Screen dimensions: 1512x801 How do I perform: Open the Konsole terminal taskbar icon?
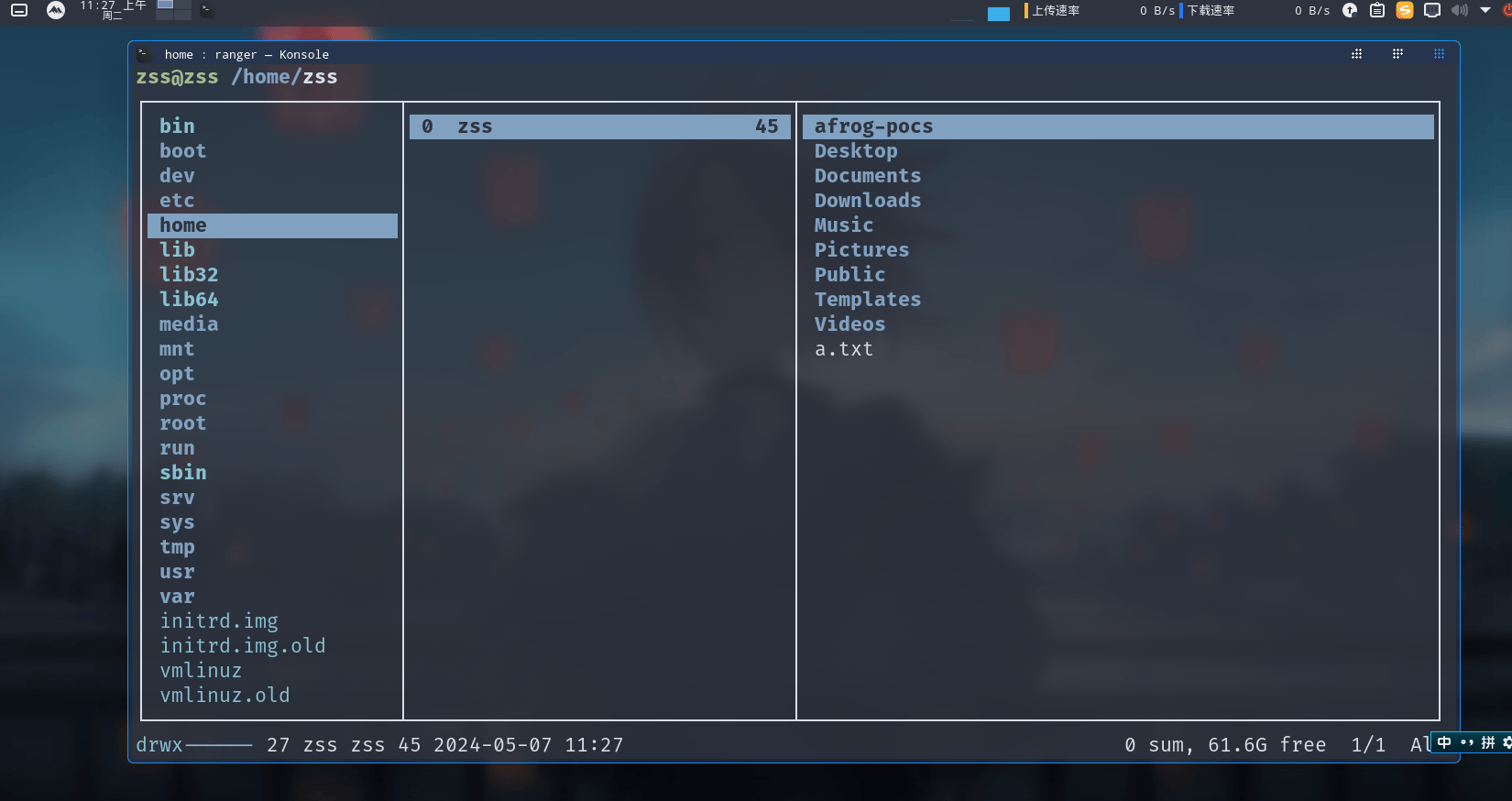point(207,10)
